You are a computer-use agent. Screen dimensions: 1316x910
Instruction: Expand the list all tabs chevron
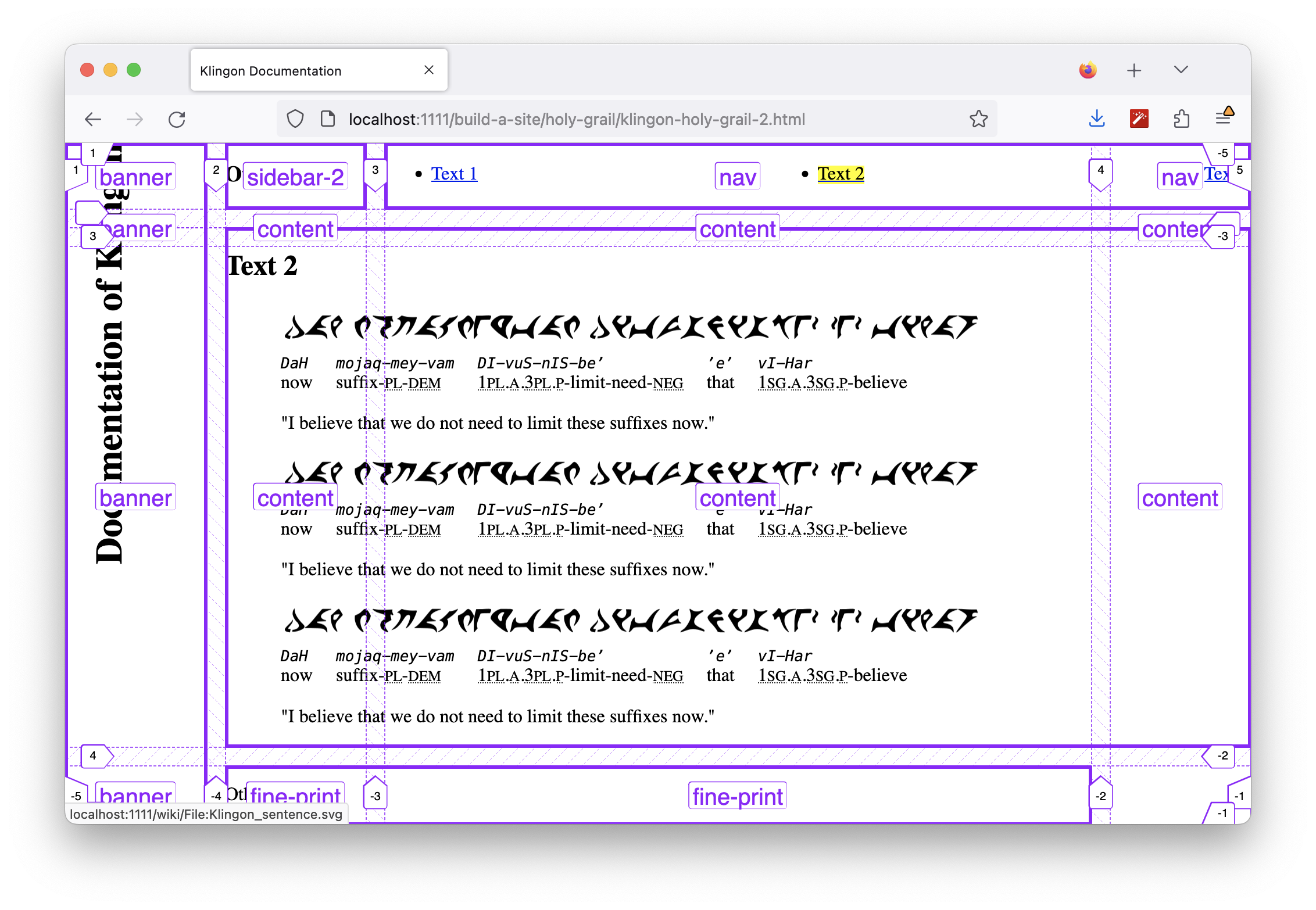(x=1181, y=70)
